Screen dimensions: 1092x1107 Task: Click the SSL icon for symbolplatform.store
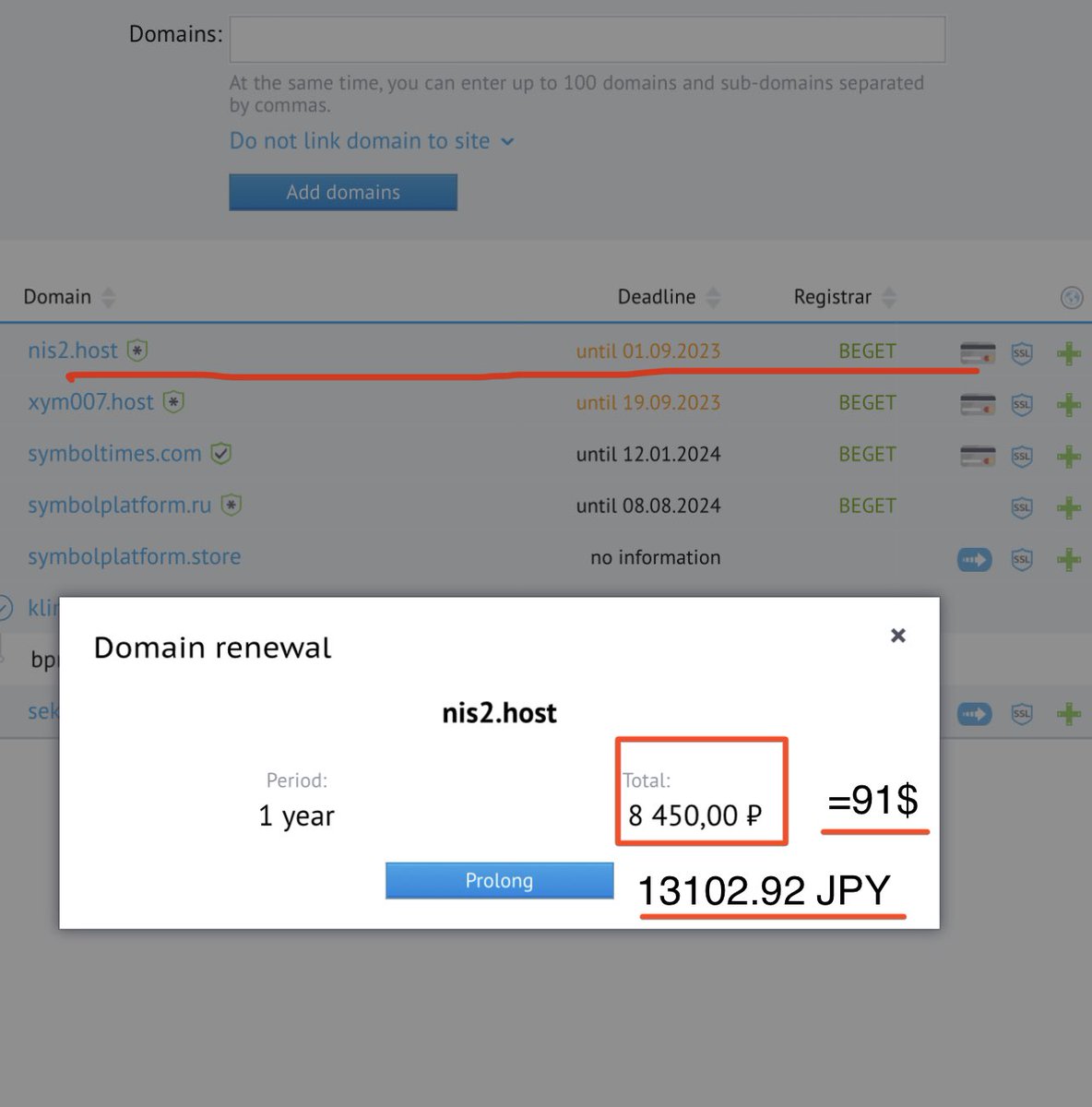1022,559
